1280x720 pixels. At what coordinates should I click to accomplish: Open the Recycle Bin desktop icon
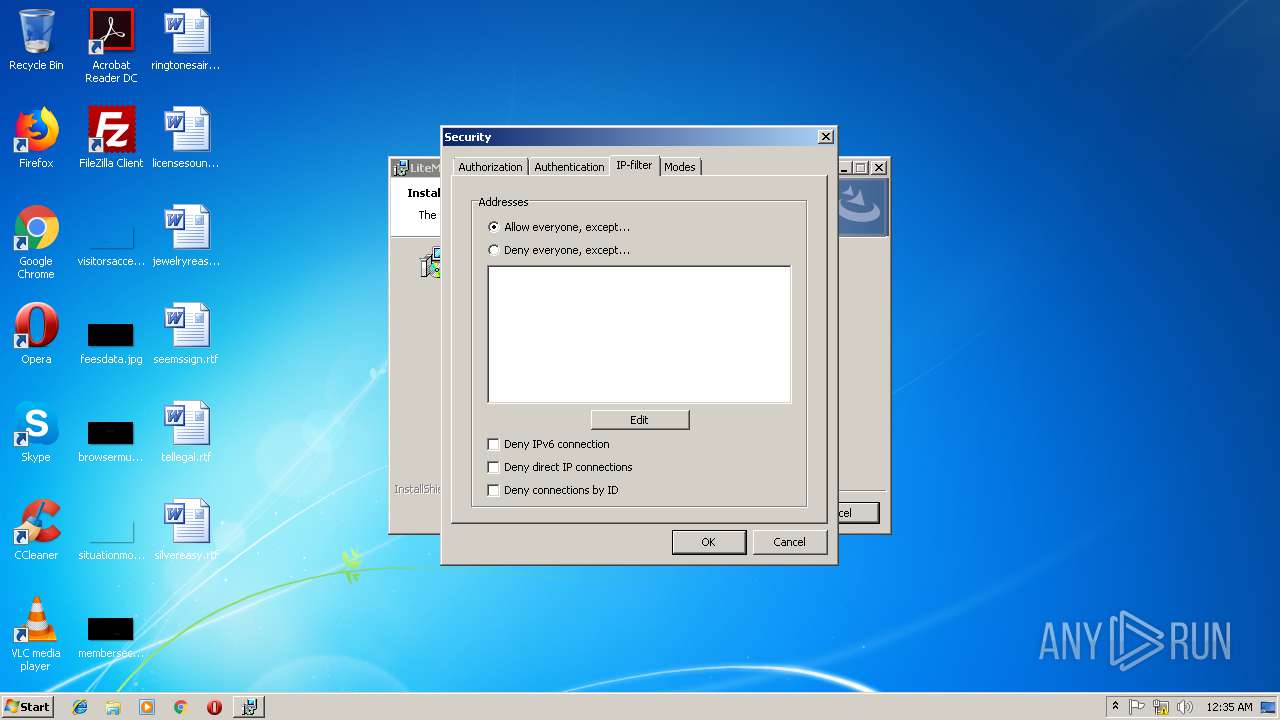[x=36, y=40]
